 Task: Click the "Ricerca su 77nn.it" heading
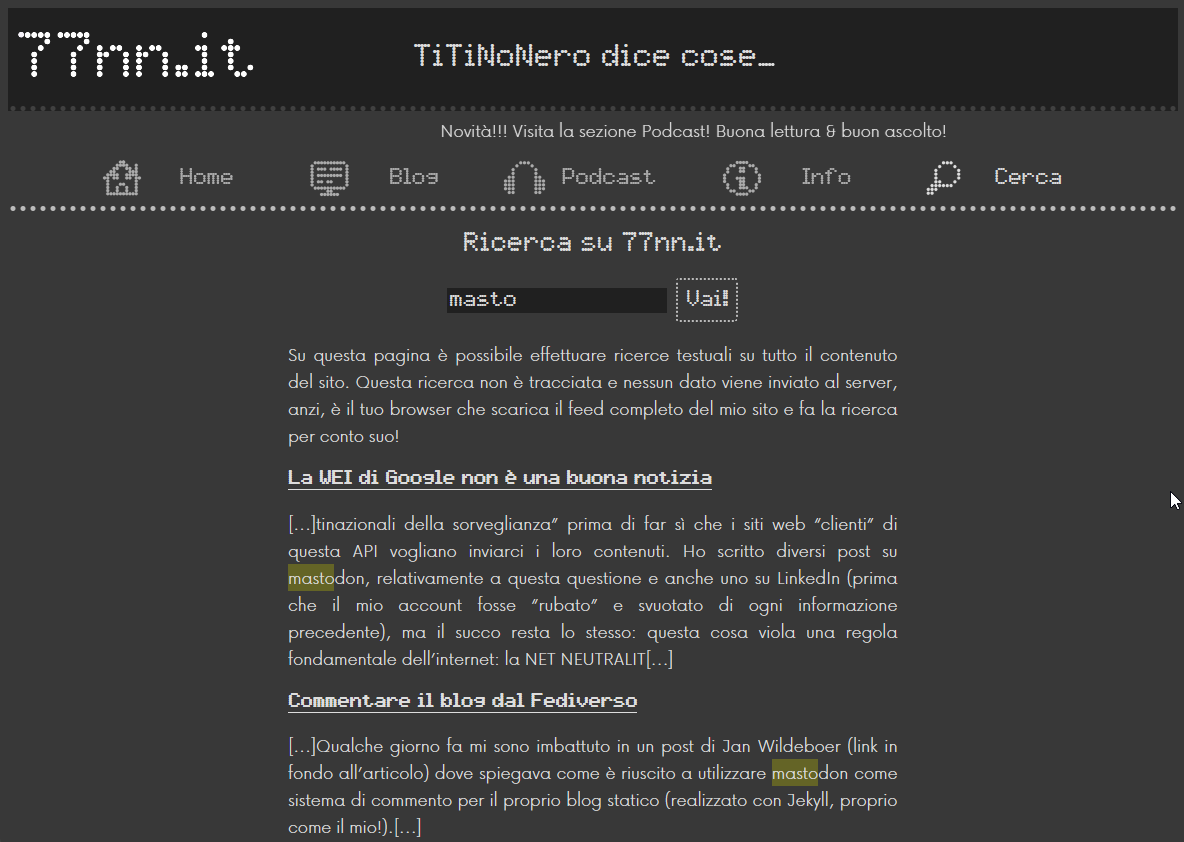592,242
